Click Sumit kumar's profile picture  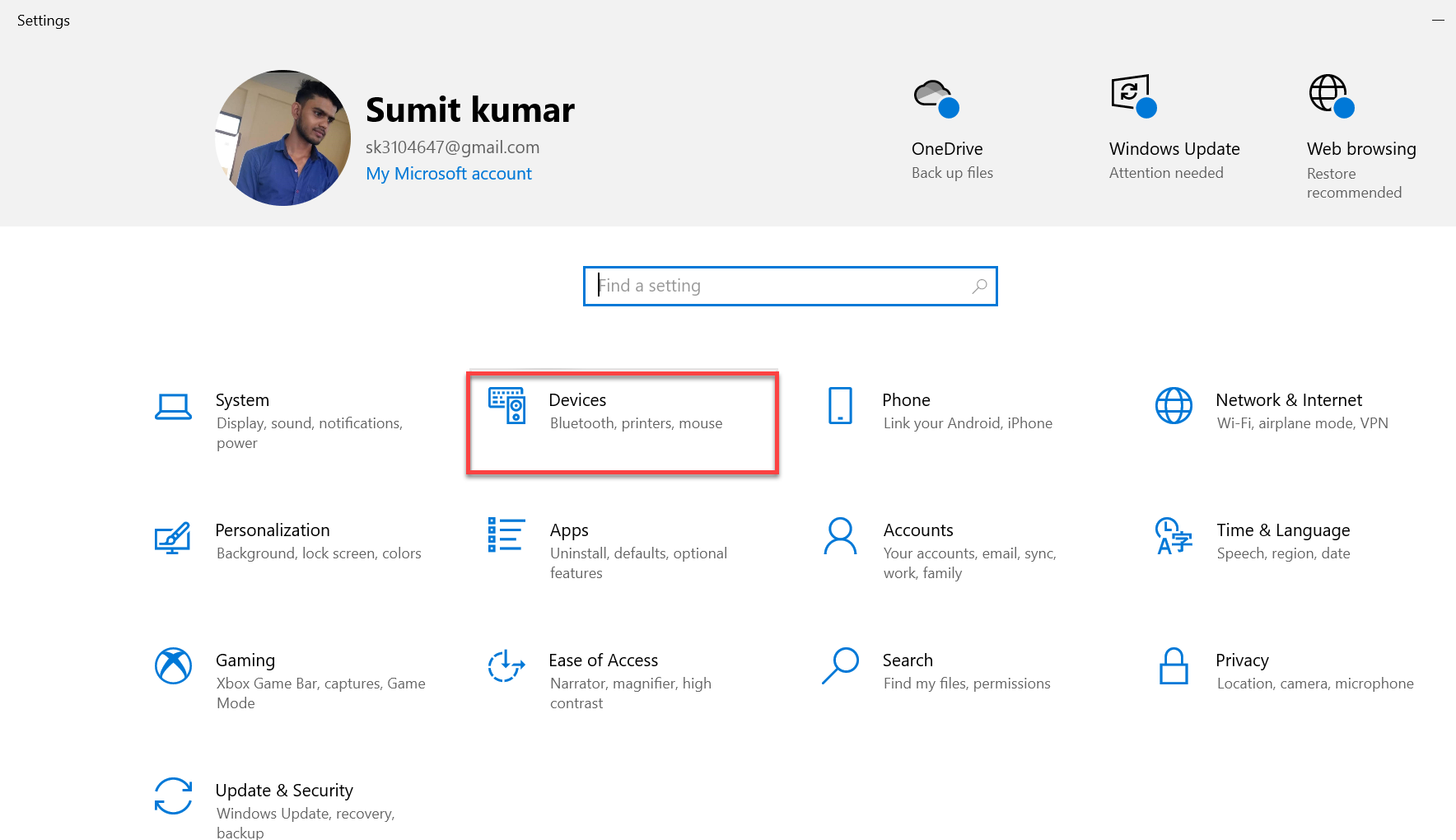click(282, 138)
